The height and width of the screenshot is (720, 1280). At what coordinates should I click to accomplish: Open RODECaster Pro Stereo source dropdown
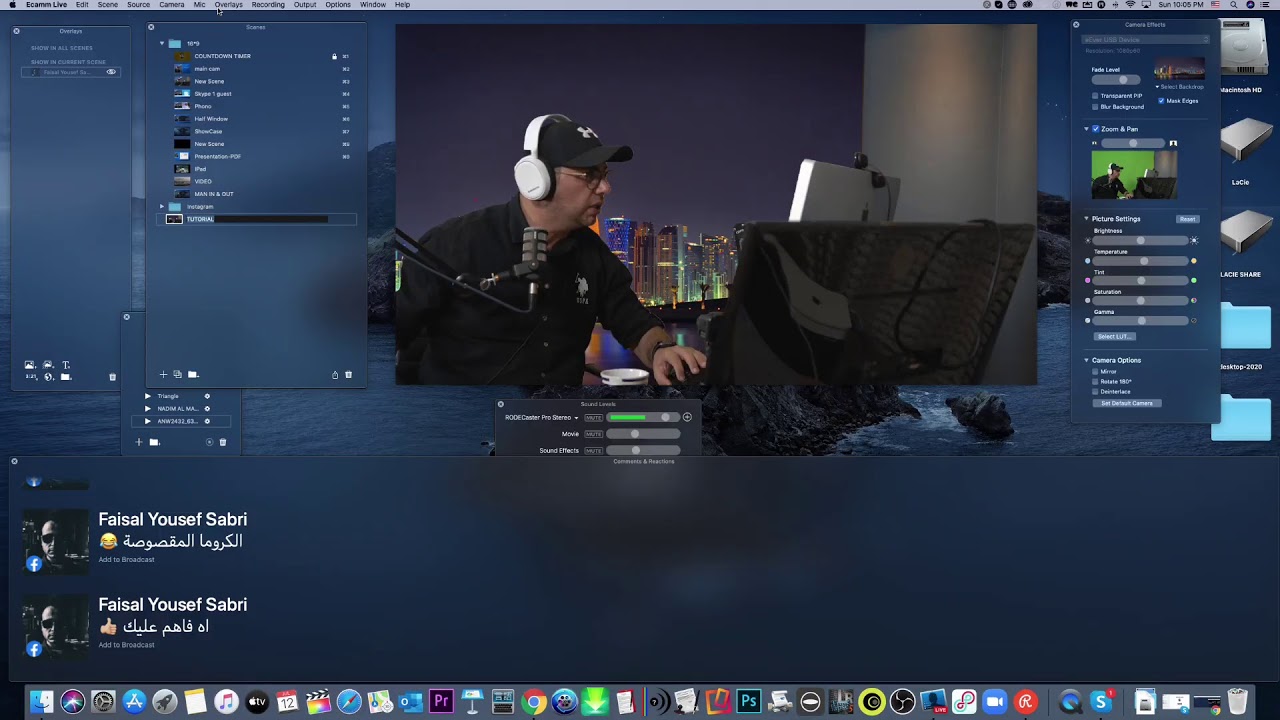pos(542,417)
